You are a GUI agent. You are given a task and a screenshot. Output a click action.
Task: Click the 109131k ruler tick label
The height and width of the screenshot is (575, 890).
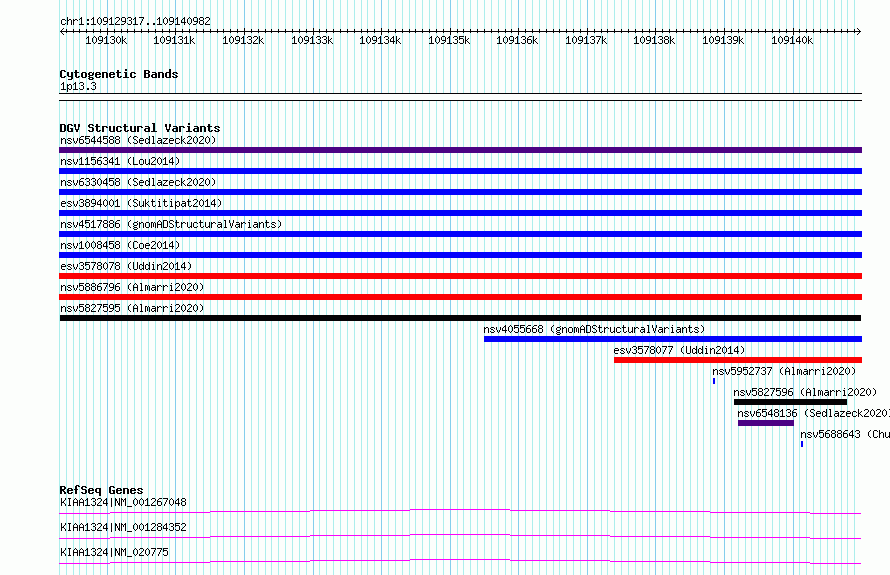[174, 40]
